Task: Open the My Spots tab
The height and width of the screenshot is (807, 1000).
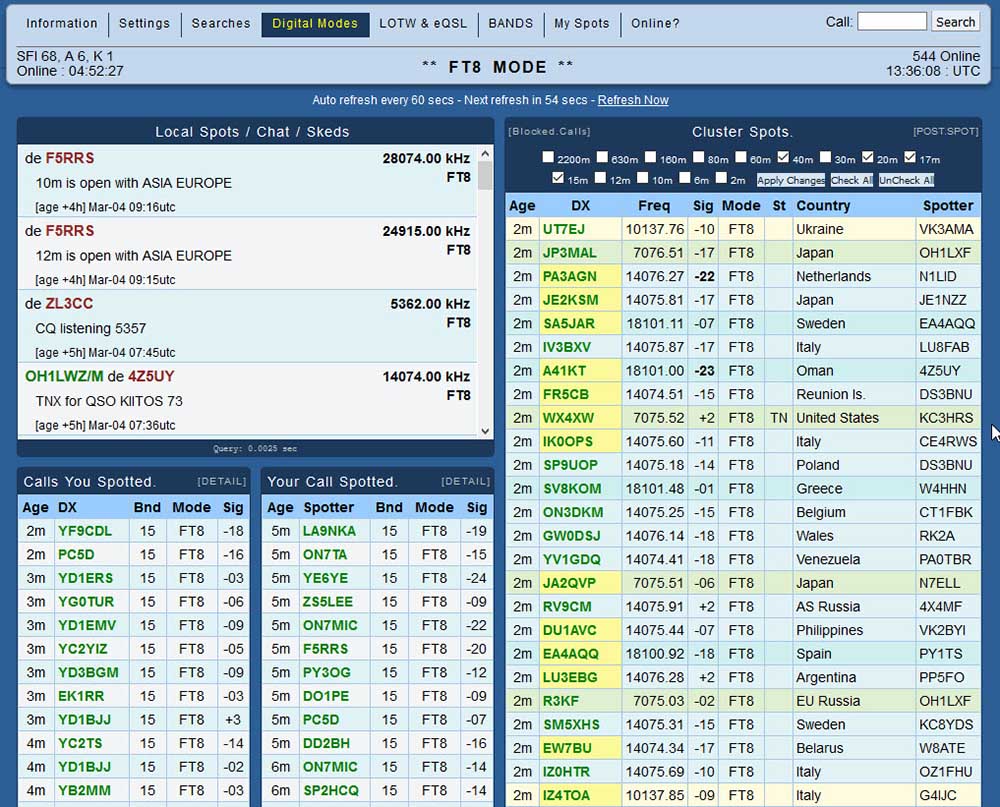Action: [582, 24]
